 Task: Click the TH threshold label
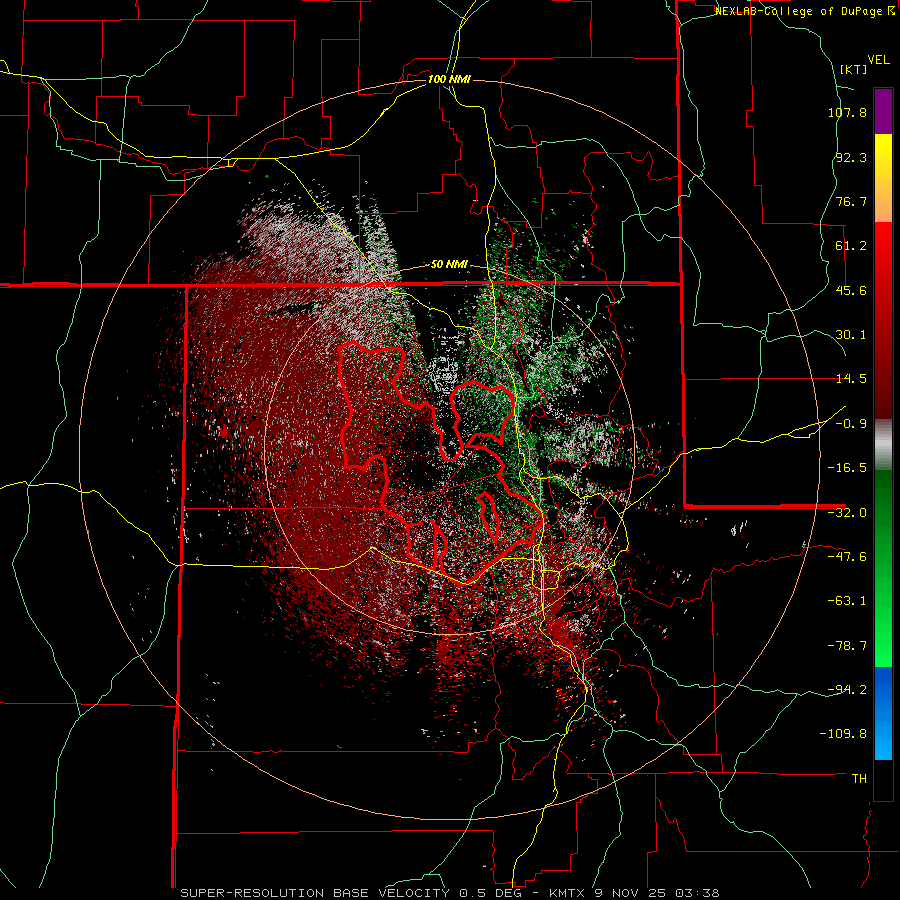pos(859,779)
